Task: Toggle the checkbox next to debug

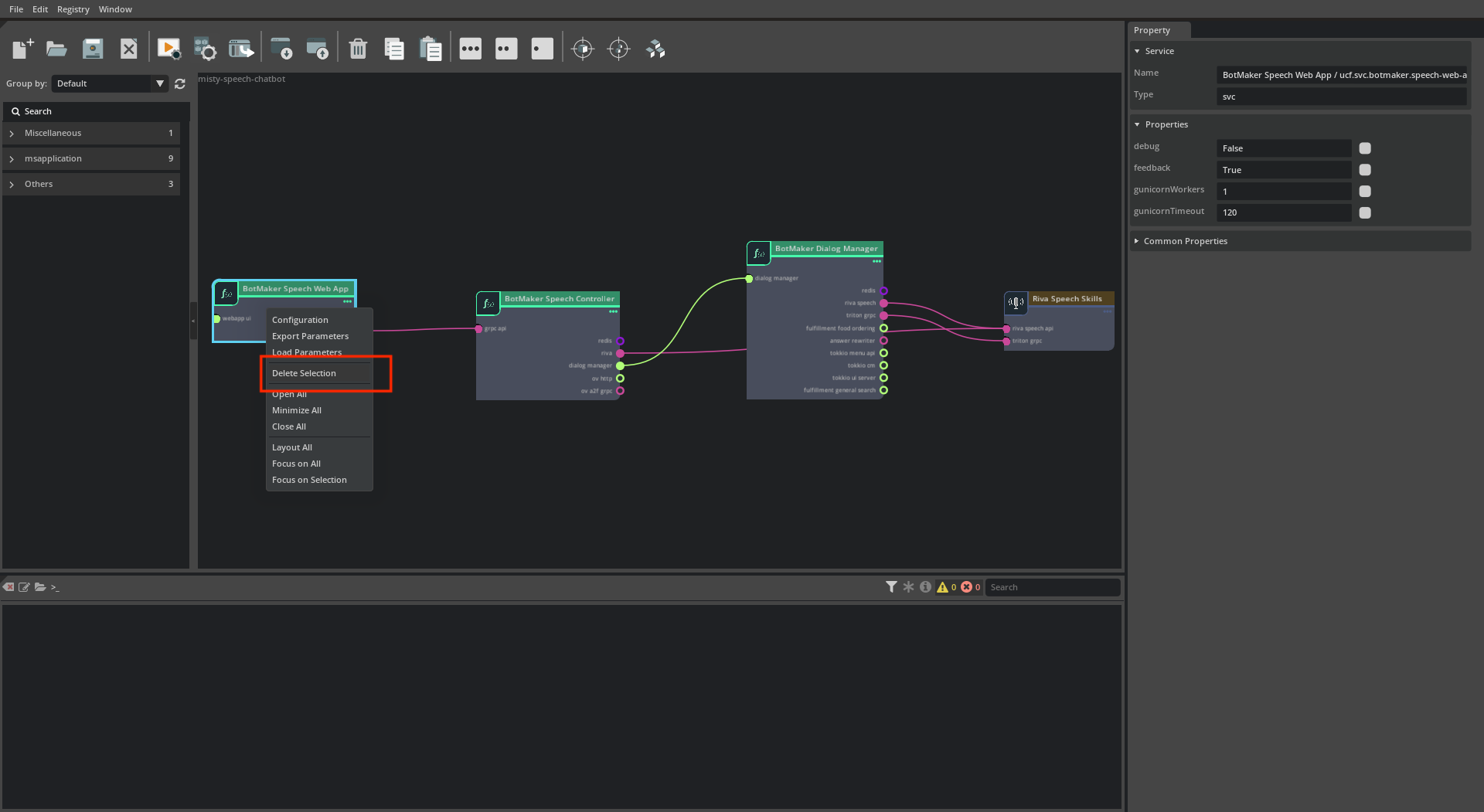Action: pyautogui.click(x=1365, y=148)
